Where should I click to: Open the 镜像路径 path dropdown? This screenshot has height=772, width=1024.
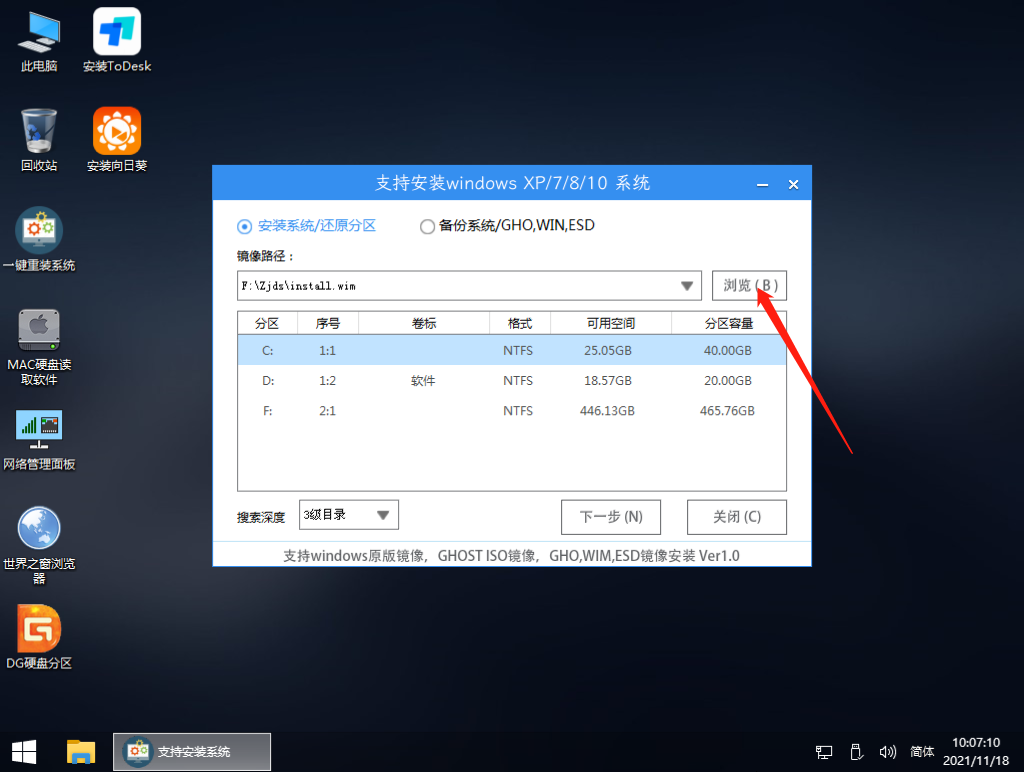(x=688, y=285)
